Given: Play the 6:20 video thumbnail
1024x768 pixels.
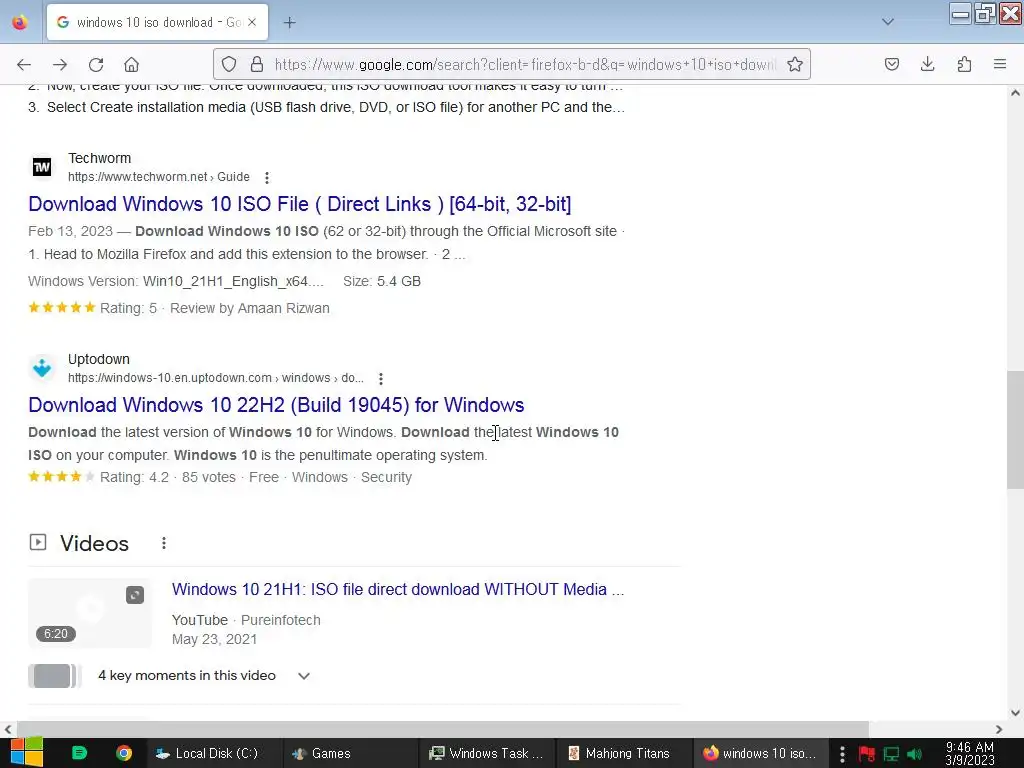Looking at the screenshot, I should point(90,613).
